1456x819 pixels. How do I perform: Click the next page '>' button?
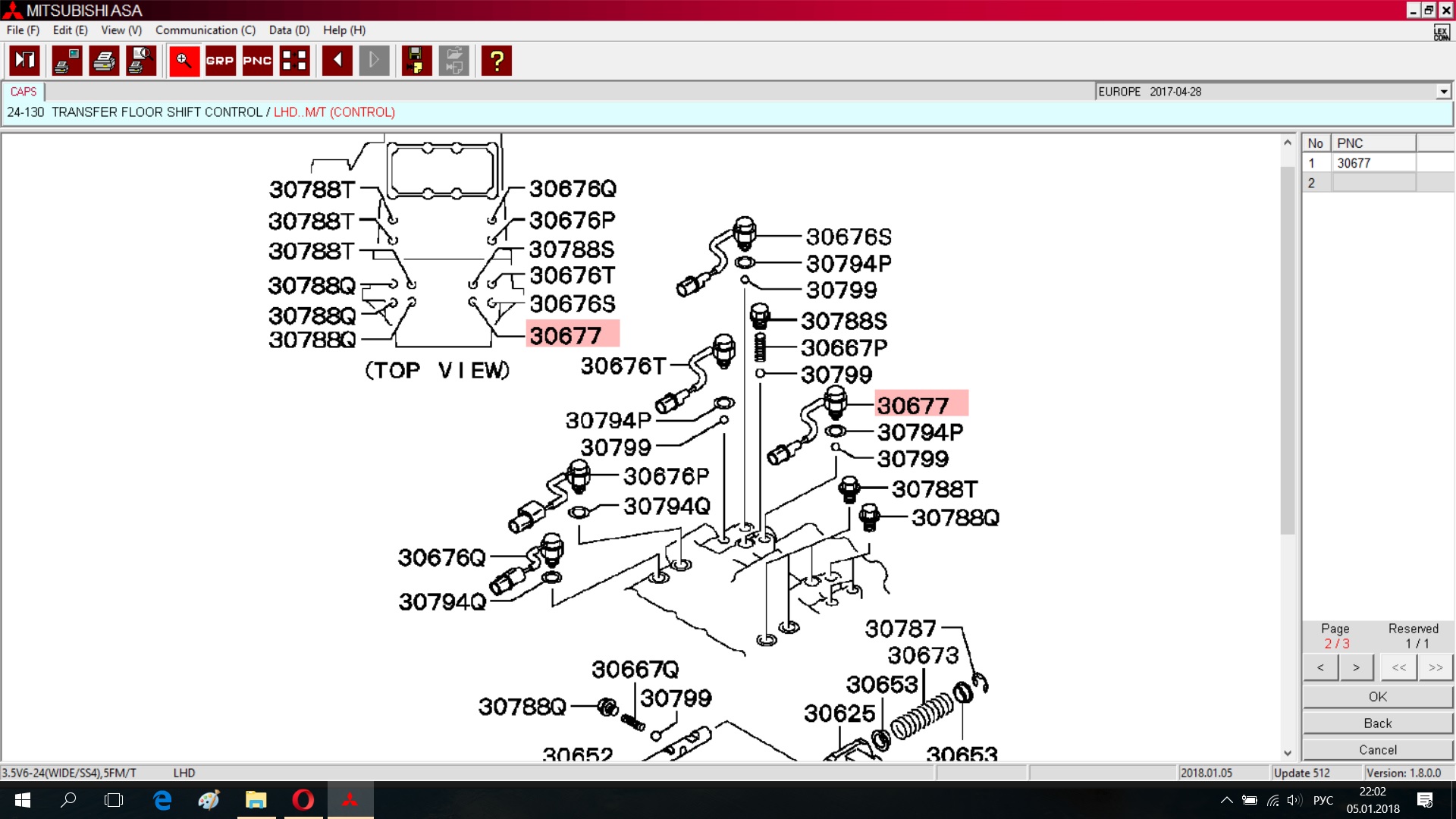tap(1356, 667)
